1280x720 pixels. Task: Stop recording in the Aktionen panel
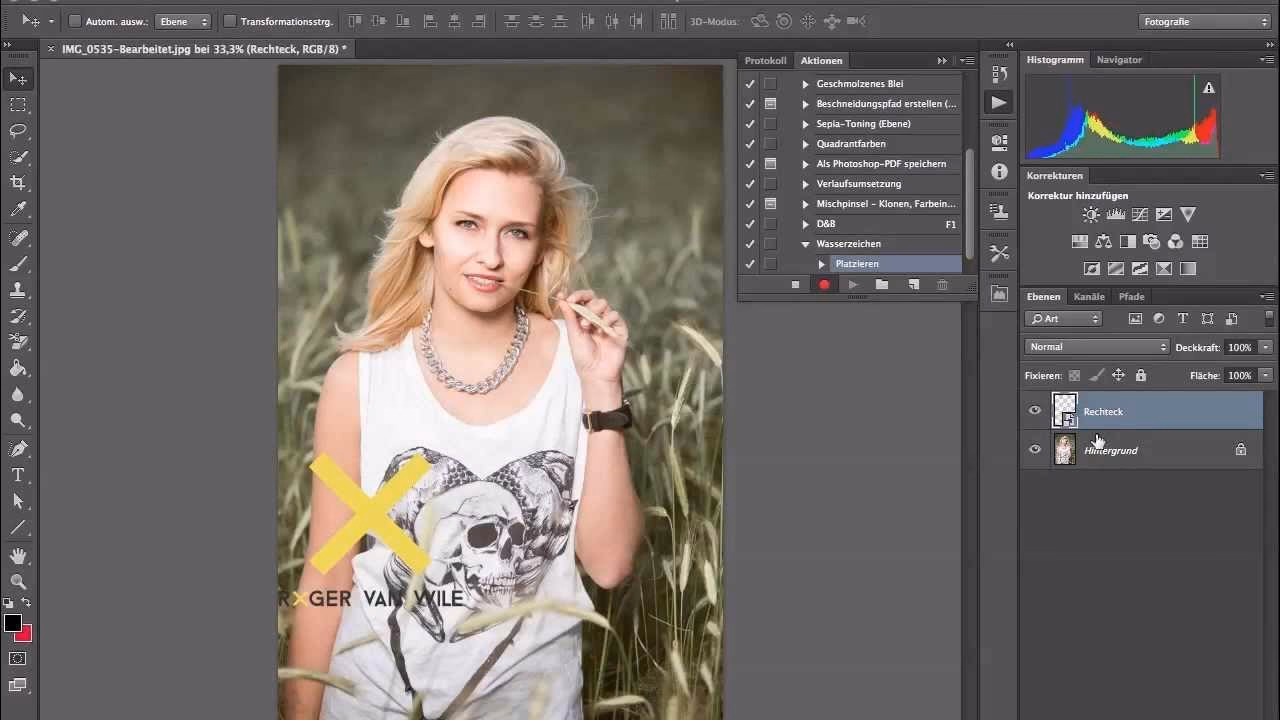tap(796, 284)
